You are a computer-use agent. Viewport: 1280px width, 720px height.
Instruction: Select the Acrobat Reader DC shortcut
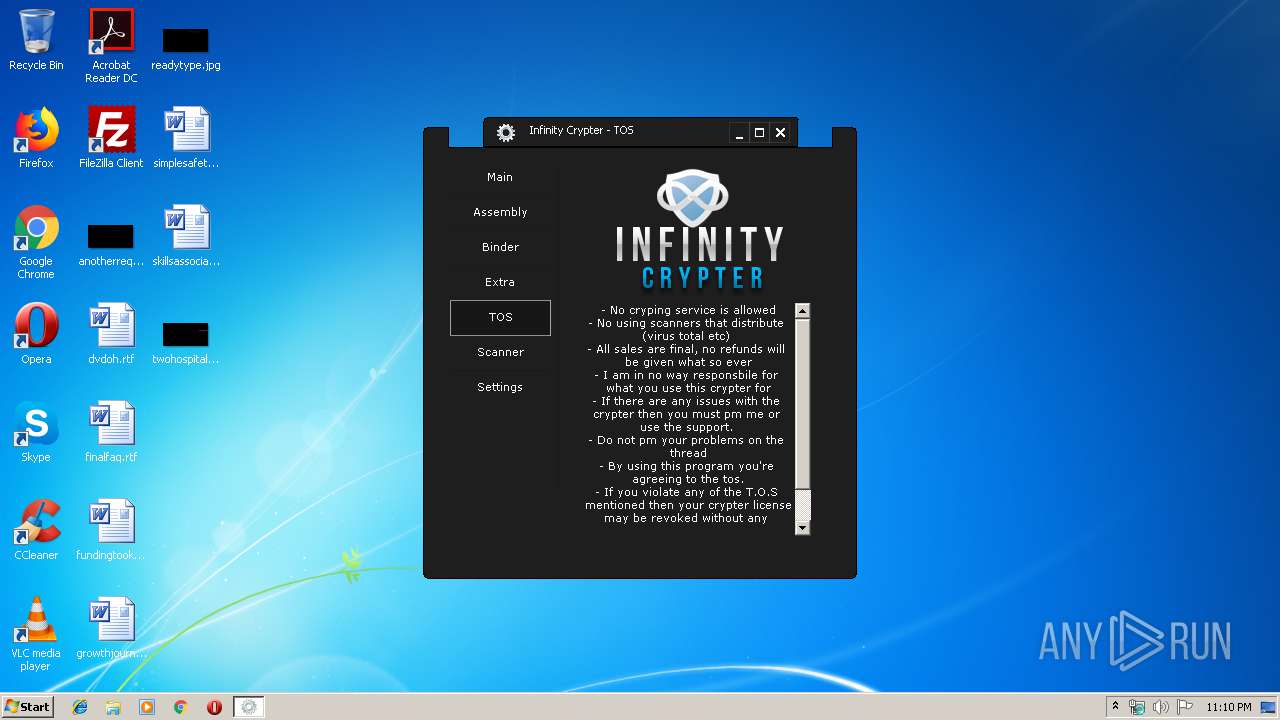click(111, 46)
